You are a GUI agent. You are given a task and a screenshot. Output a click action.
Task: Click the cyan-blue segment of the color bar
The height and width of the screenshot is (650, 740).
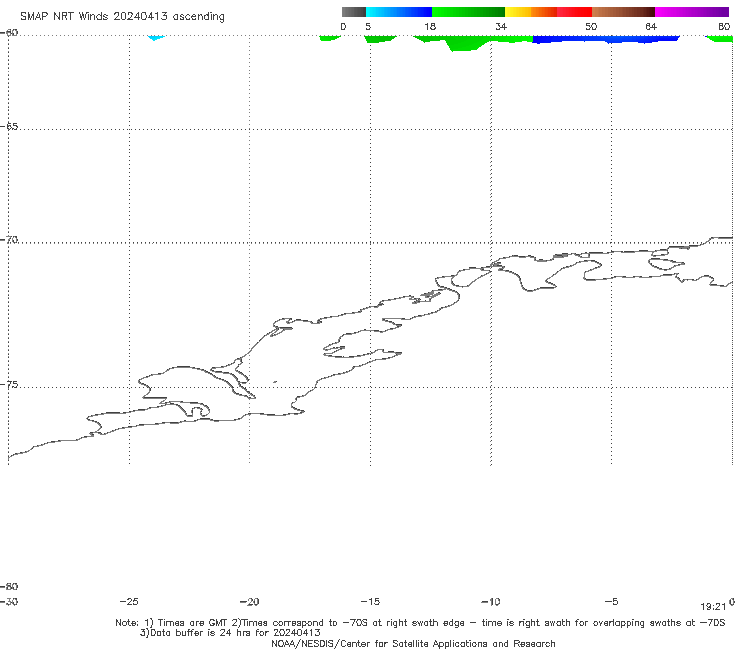[x=399, y=12]
